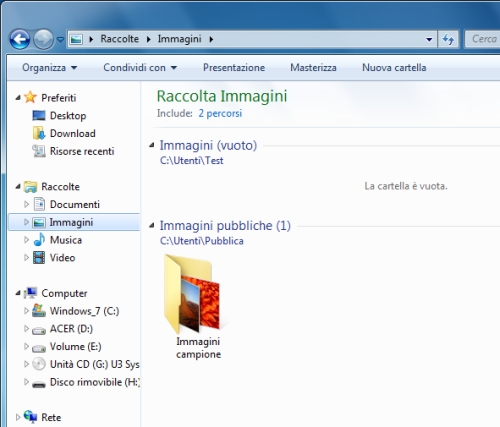Open Desktop from the favorites list
500x427 pixels.
pos(68,116)
